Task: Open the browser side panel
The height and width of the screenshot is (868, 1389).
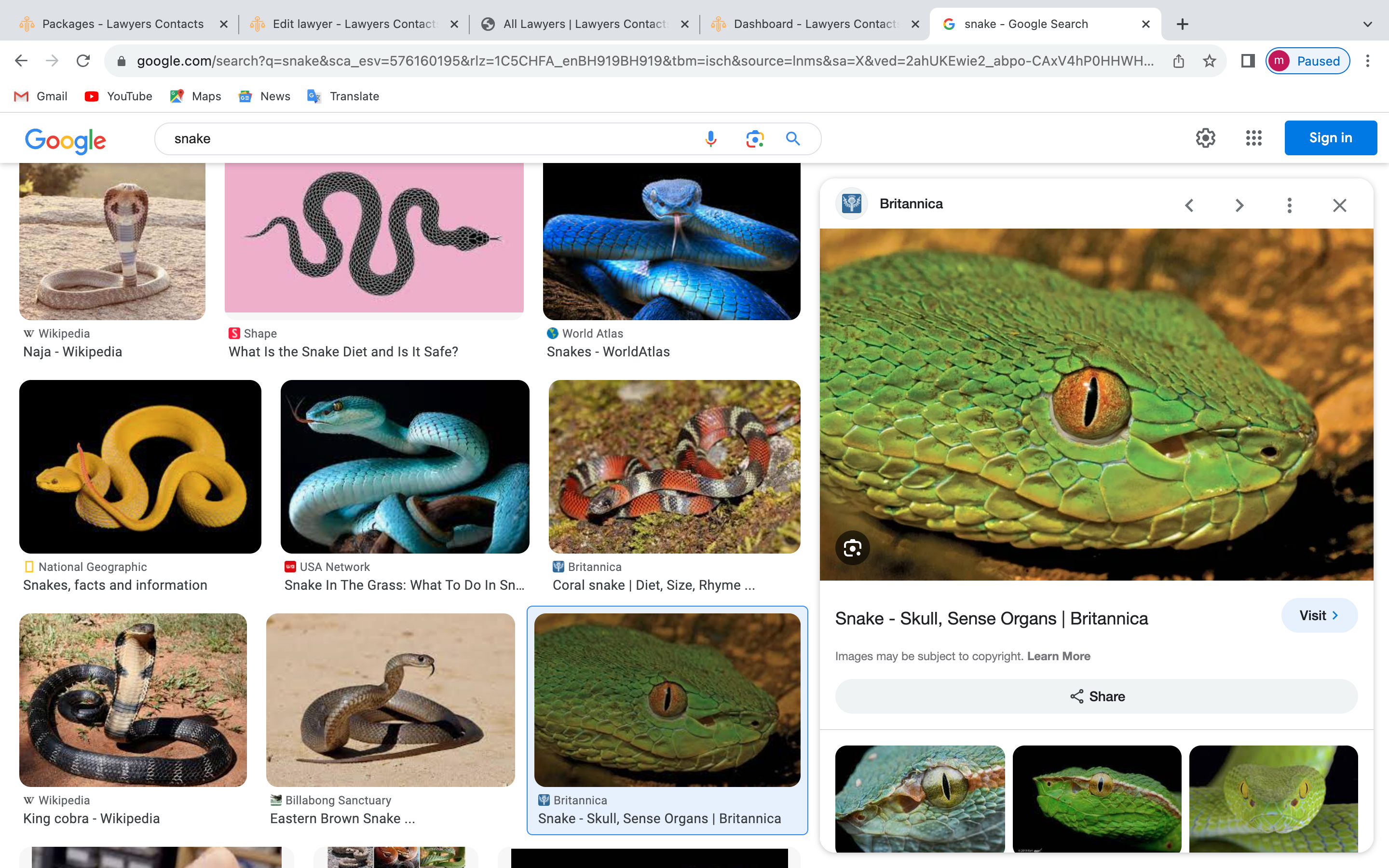Action: pos(1248,61)
